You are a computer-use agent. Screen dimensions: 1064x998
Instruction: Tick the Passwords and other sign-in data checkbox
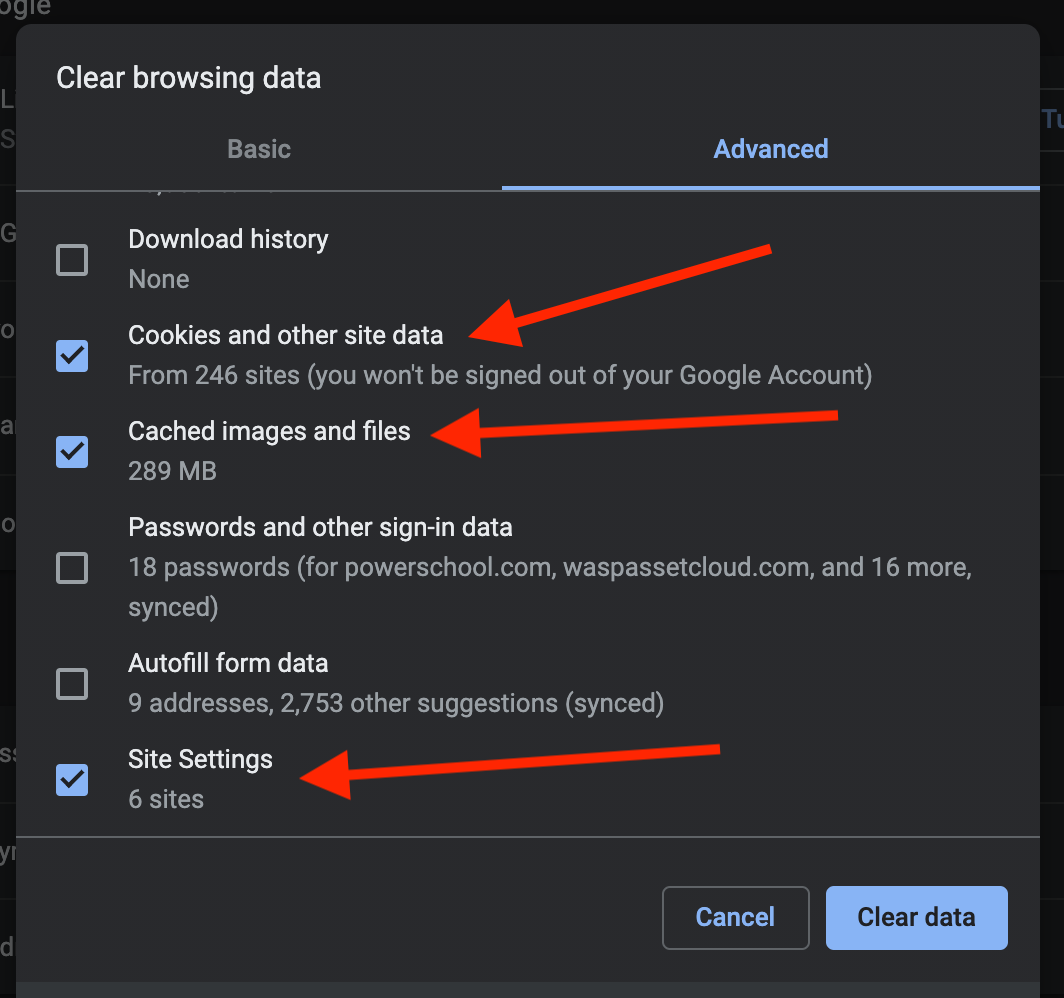point(72,568)
